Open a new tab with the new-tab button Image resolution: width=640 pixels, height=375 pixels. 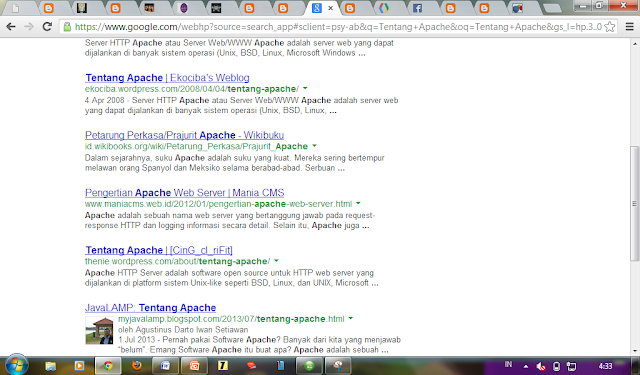pyautogui.click(x=552, y=9)
